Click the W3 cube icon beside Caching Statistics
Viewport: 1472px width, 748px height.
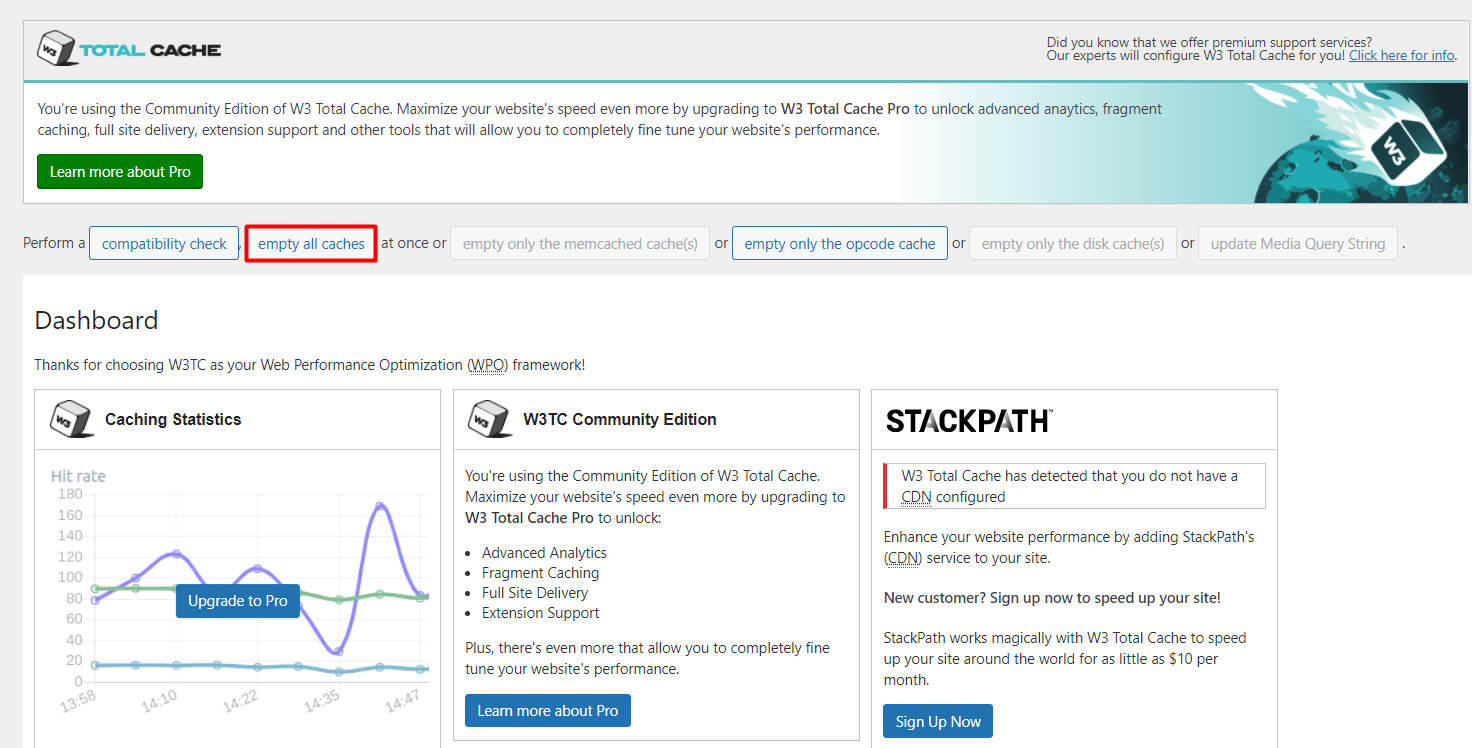(70, 419)
